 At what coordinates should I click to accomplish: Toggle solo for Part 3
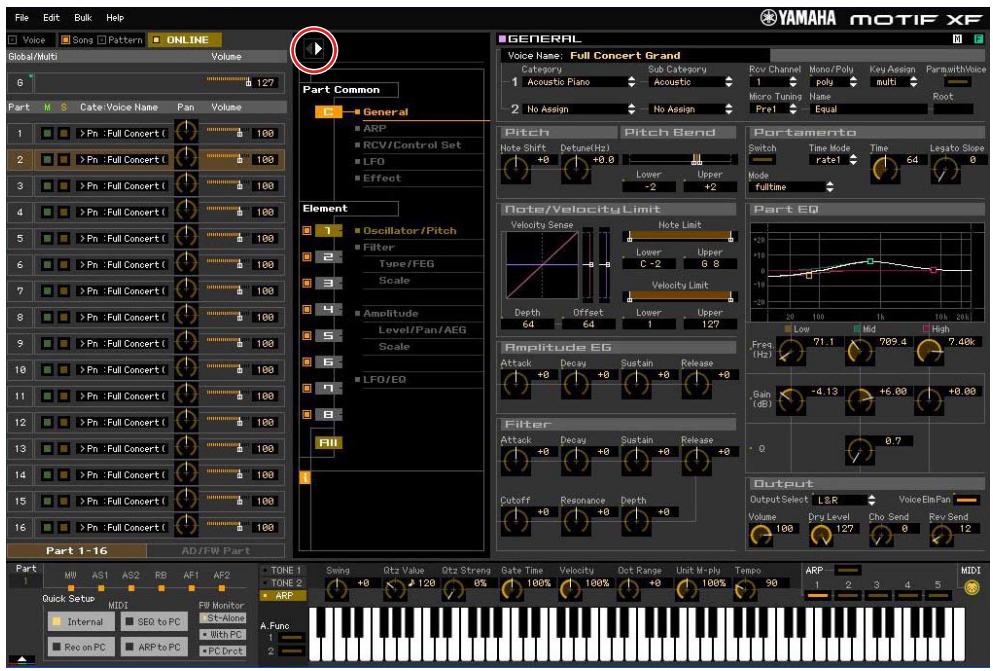(x=63, y=186)
